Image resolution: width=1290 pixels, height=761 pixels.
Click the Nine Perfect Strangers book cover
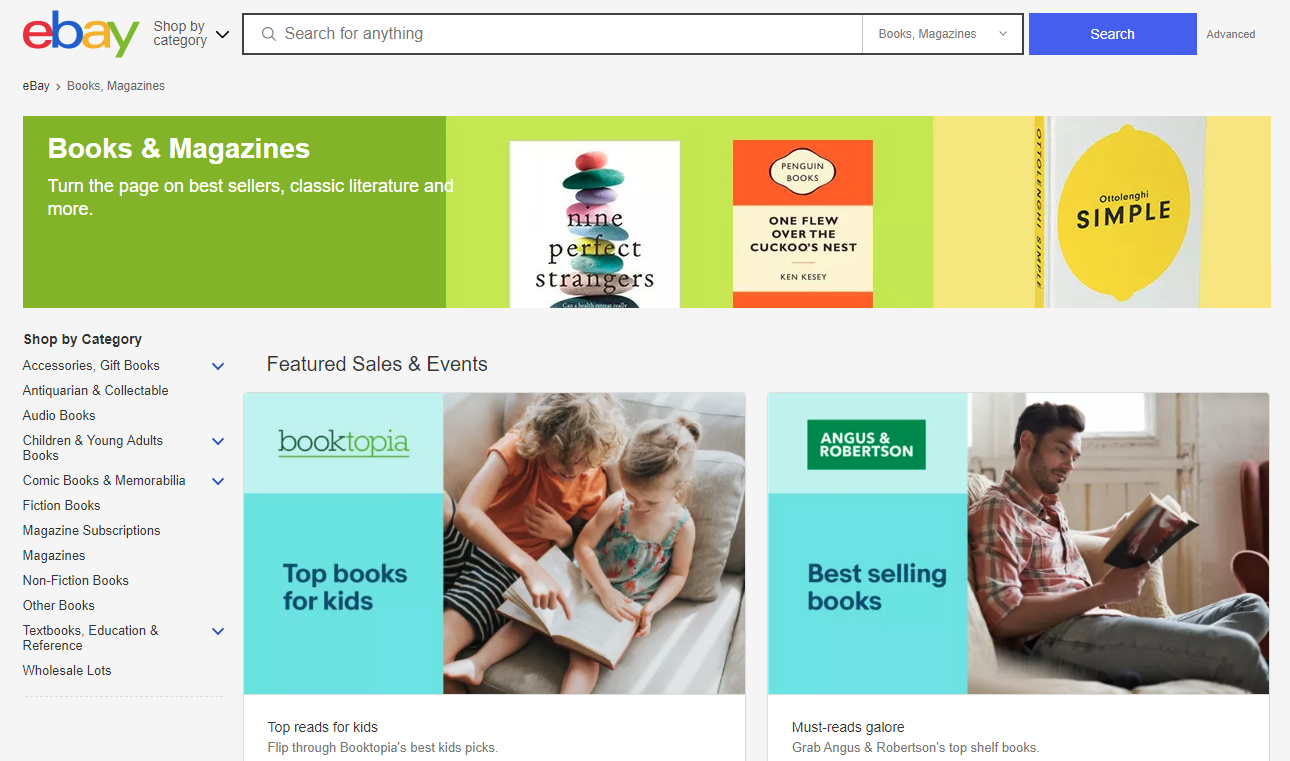tap(594, 224)
